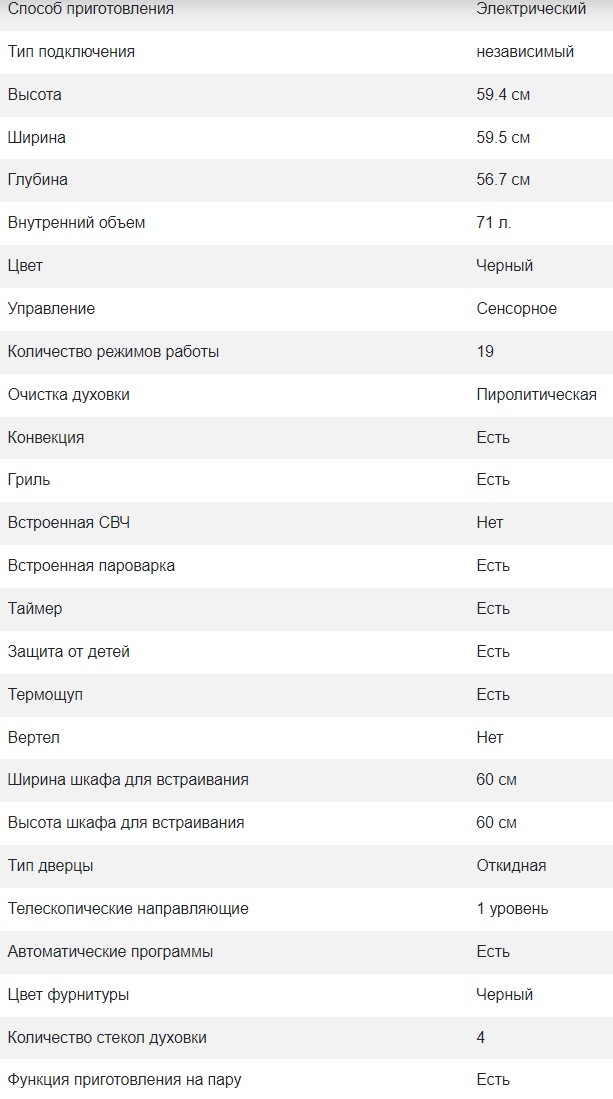Click the 'Внутренний объем' value 71 л.
613x1099 pixels.
(x=494, y=223)
